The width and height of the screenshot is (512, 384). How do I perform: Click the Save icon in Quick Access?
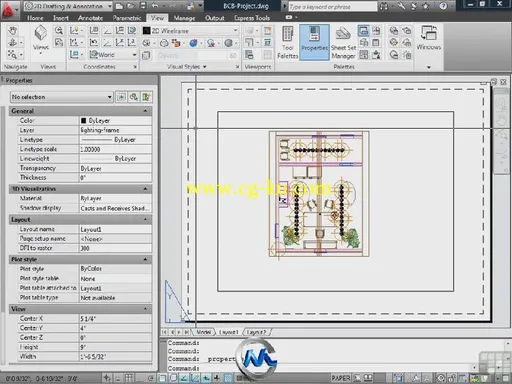tap(143, 6)
